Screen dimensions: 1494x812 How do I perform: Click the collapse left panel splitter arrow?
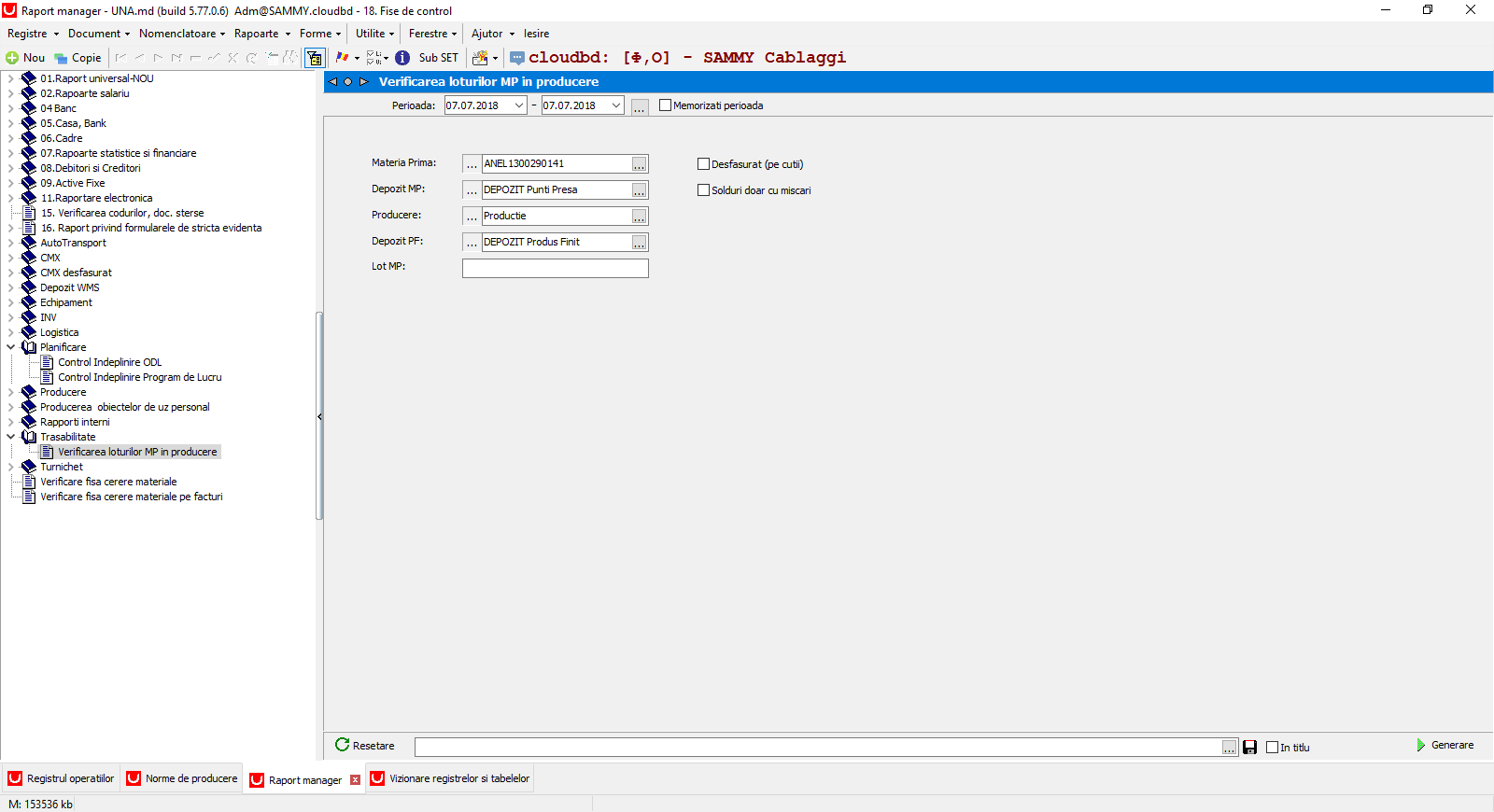[319, 417]
